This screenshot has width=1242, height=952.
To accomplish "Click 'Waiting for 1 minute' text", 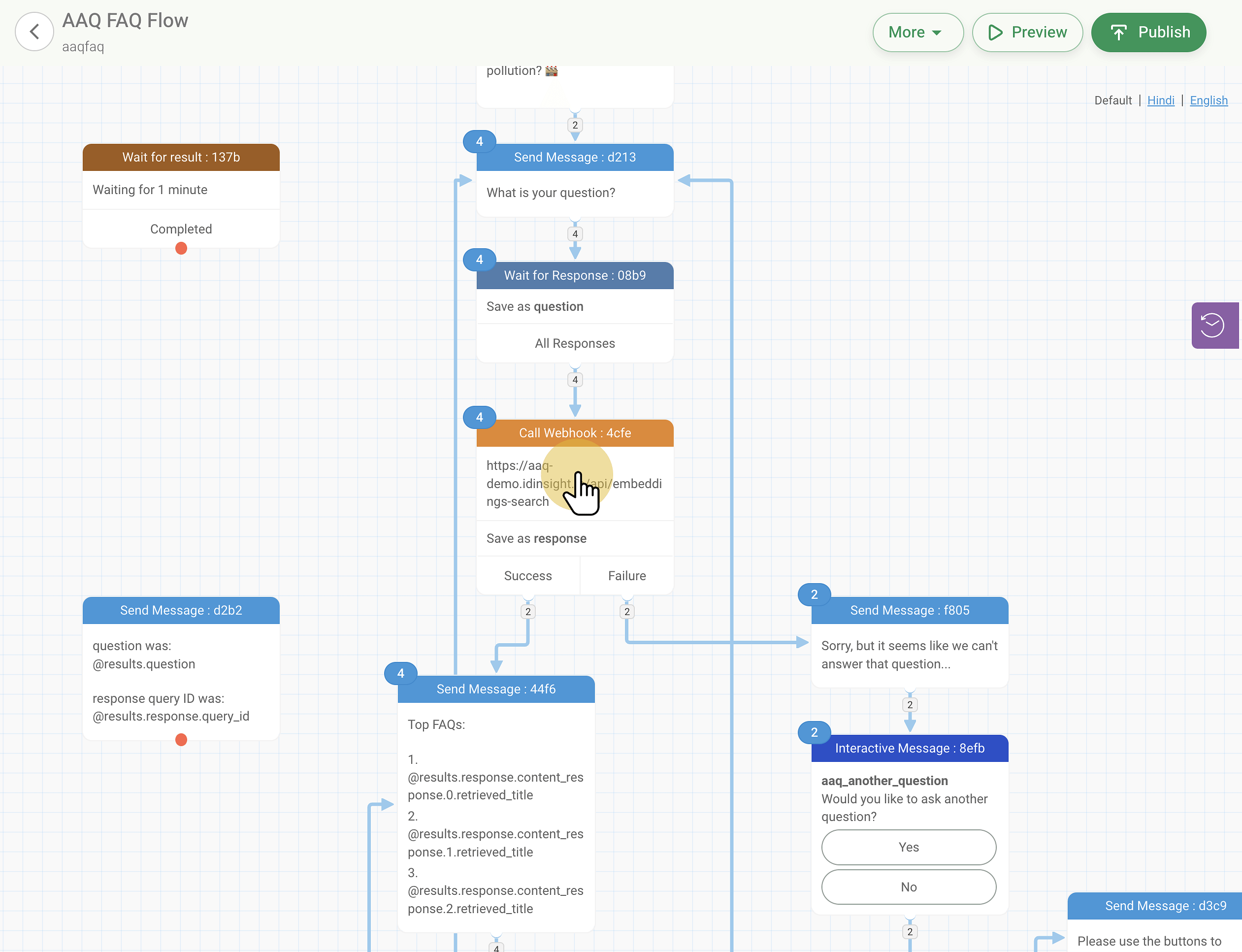I will [150, 190].
